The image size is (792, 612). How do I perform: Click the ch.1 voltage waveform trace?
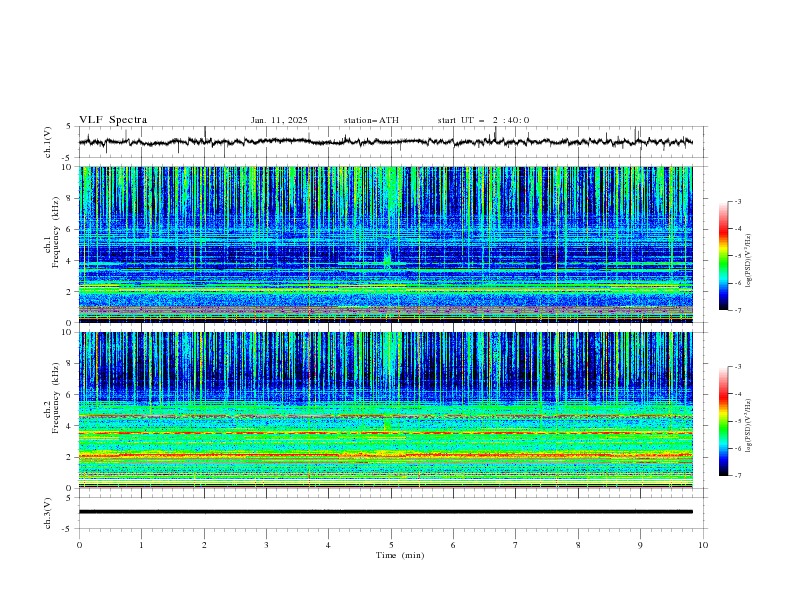click(x=385, y=142)
